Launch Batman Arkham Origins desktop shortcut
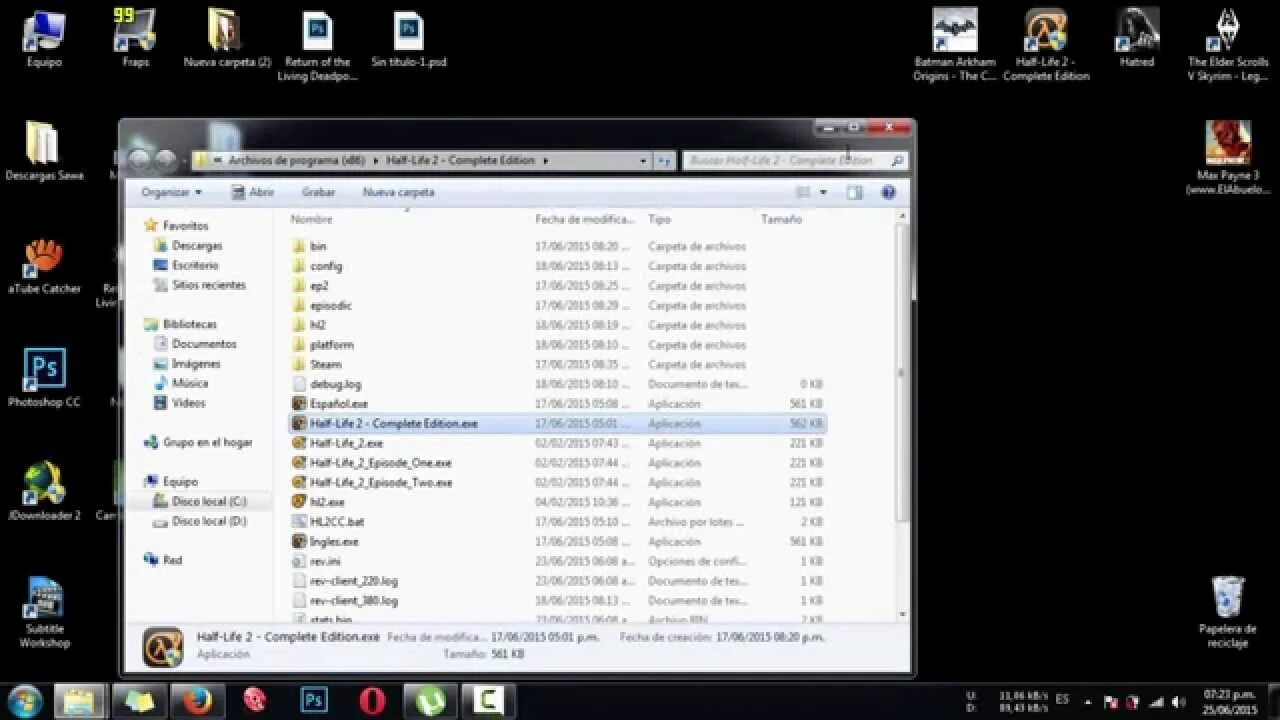This screenshot has height=720, width=1280. tap(955, 45)
